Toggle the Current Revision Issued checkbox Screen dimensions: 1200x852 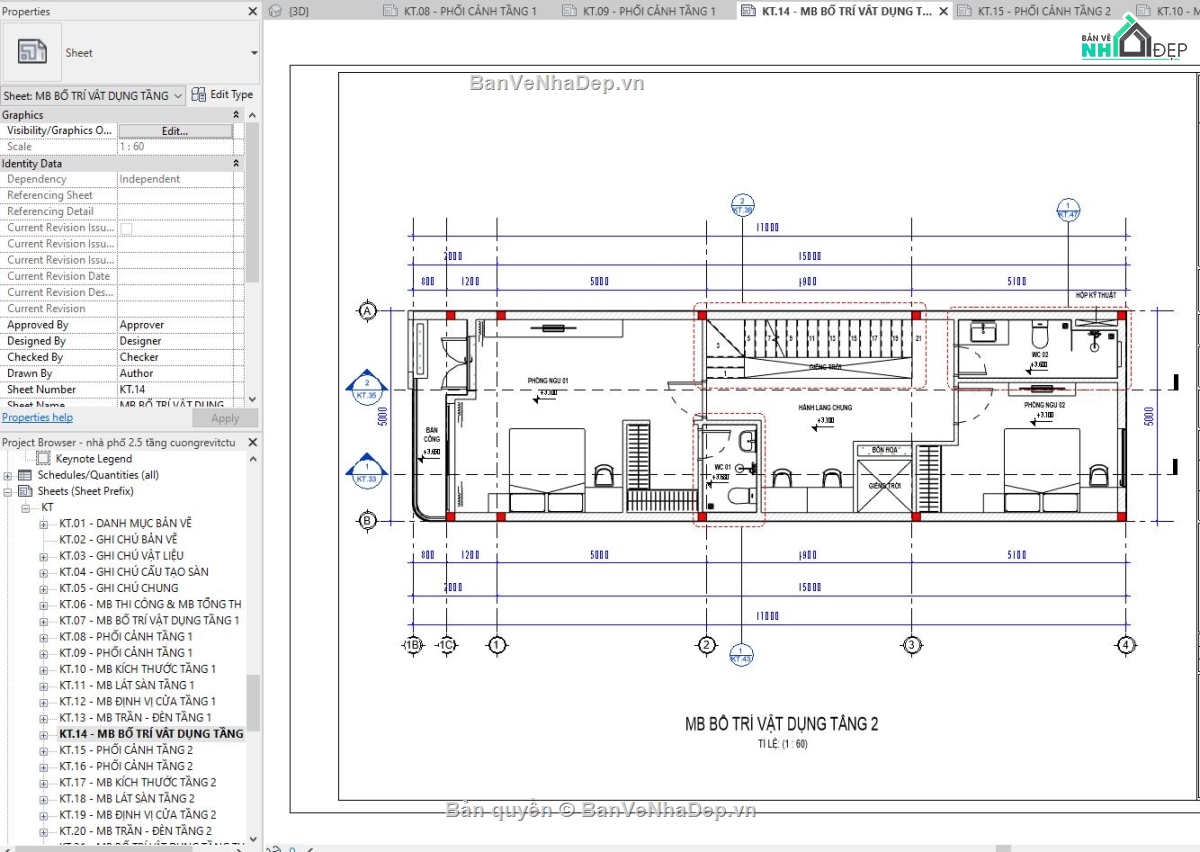126,228
